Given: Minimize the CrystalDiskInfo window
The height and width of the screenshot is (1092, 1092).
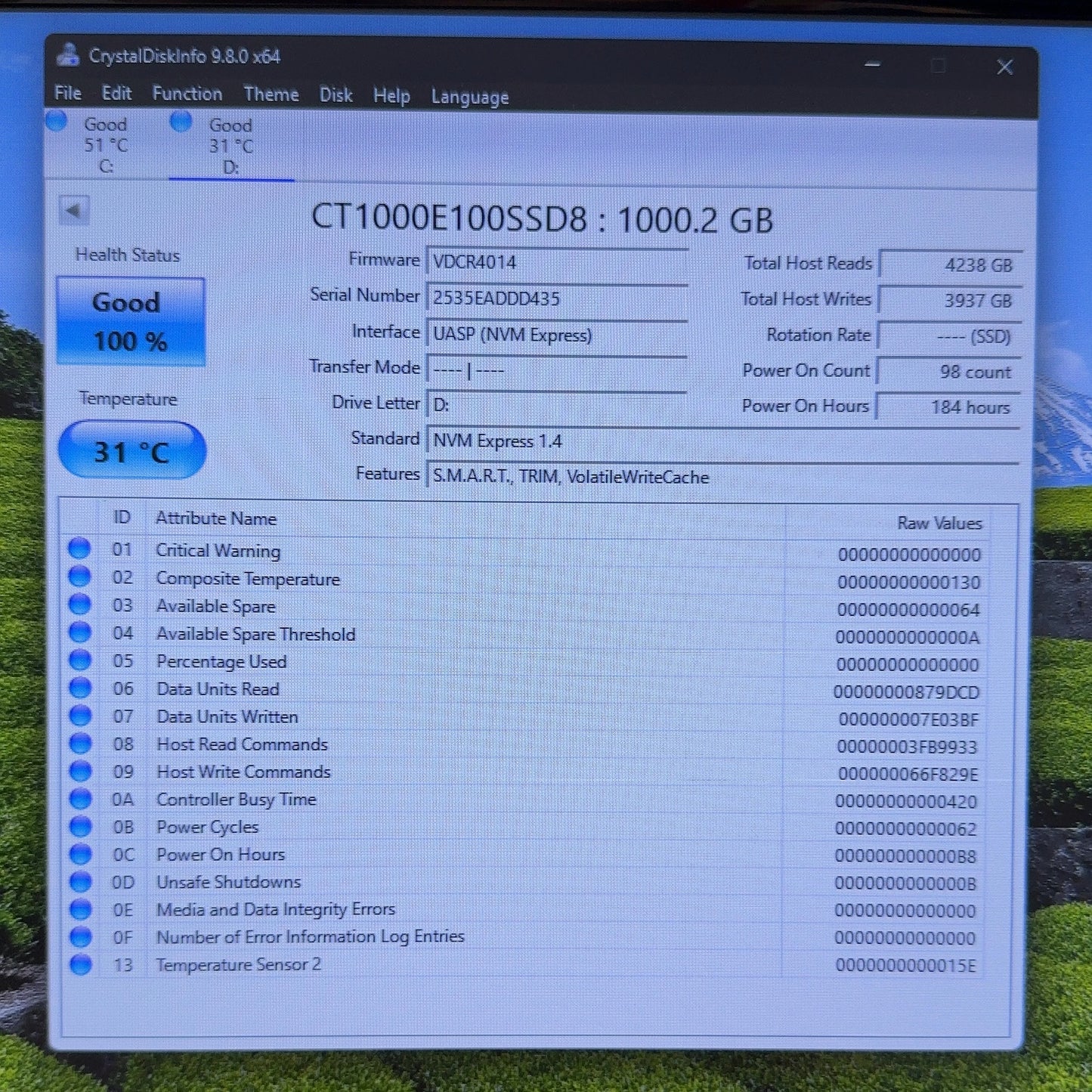Looking at the screenshot, I should 873,65.
